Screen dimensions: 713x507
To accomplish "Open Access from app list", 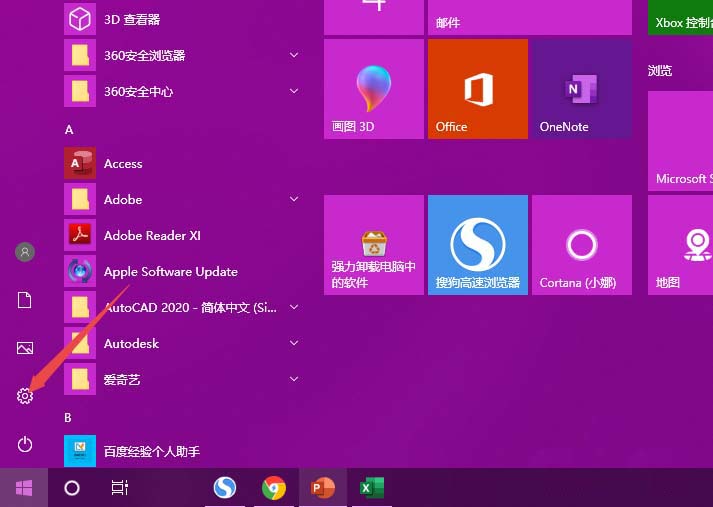I will [123, 163].
